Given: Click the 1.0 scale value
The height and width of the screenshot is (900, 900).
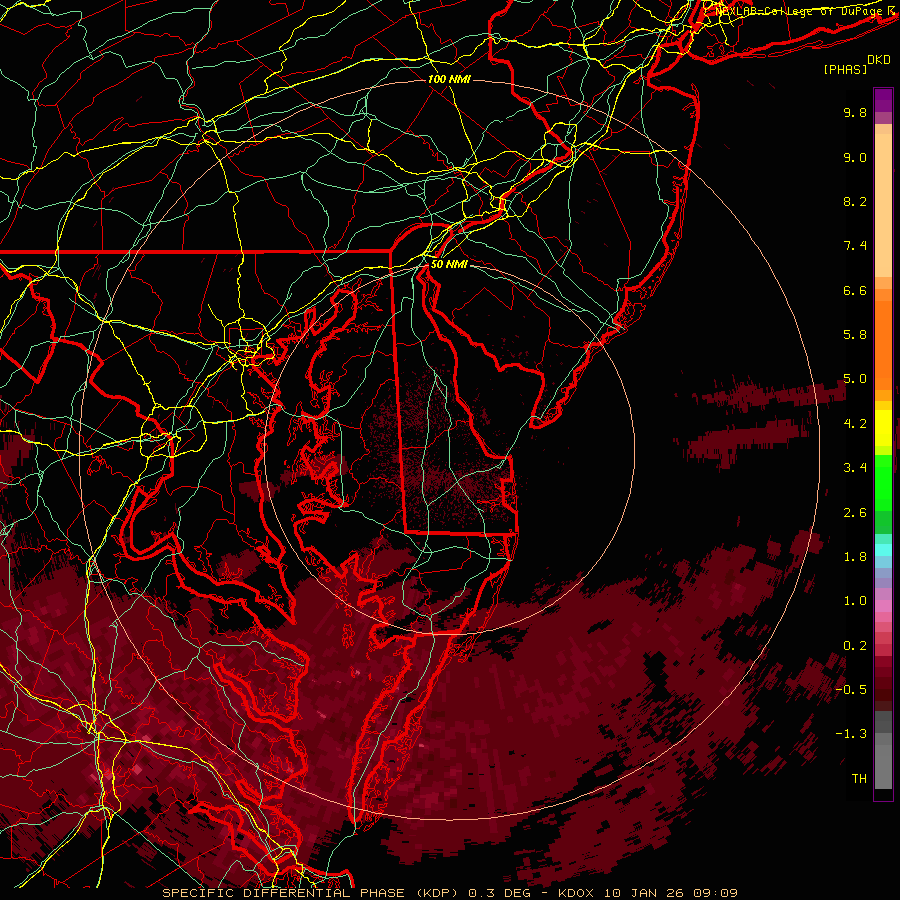Looking at the screenshot, I should click(855, 601).
